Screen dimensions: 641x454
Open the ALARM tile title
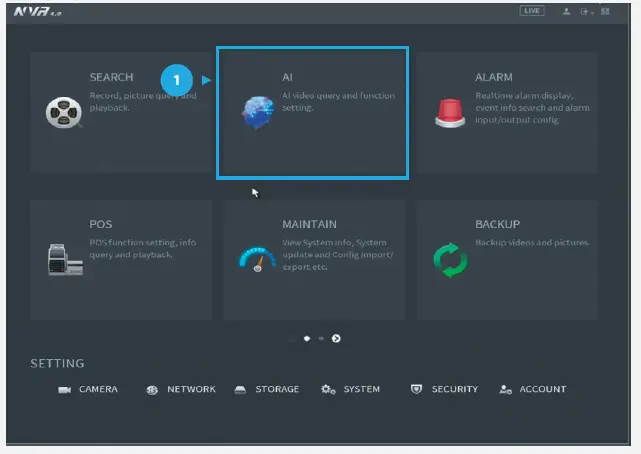494,77
